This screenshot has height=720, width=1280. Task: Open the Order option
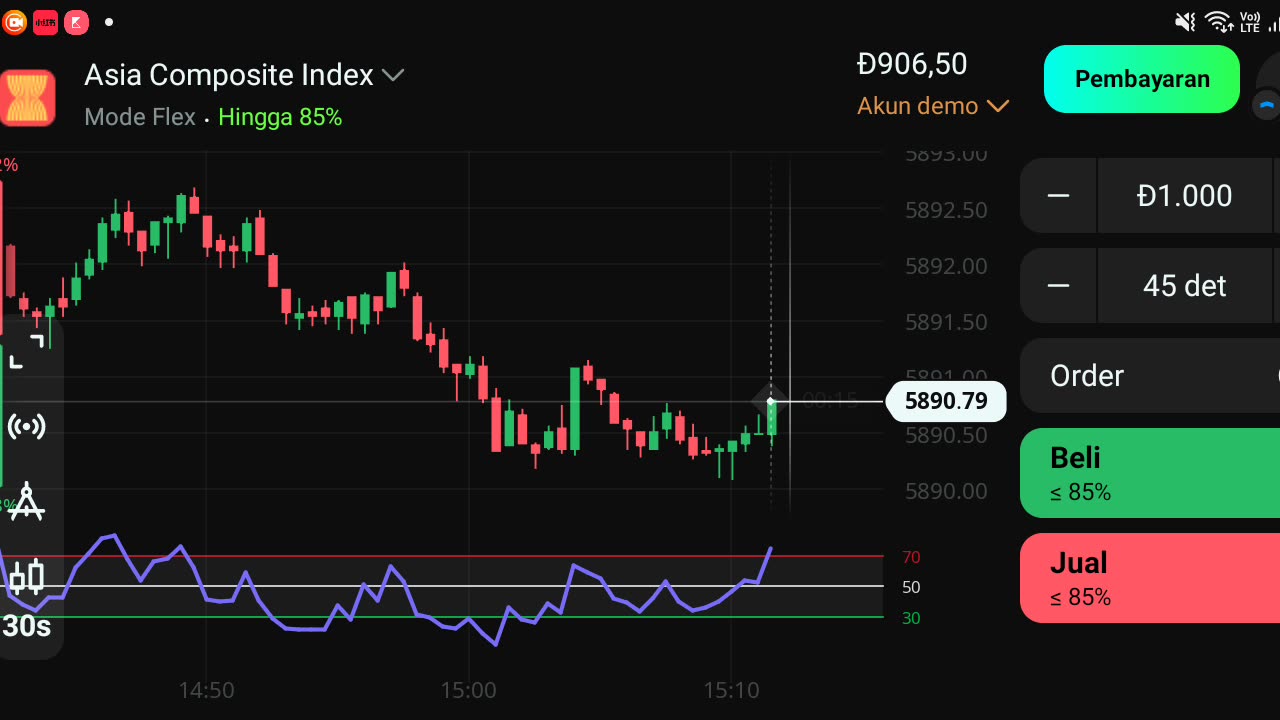[1150, 376]
